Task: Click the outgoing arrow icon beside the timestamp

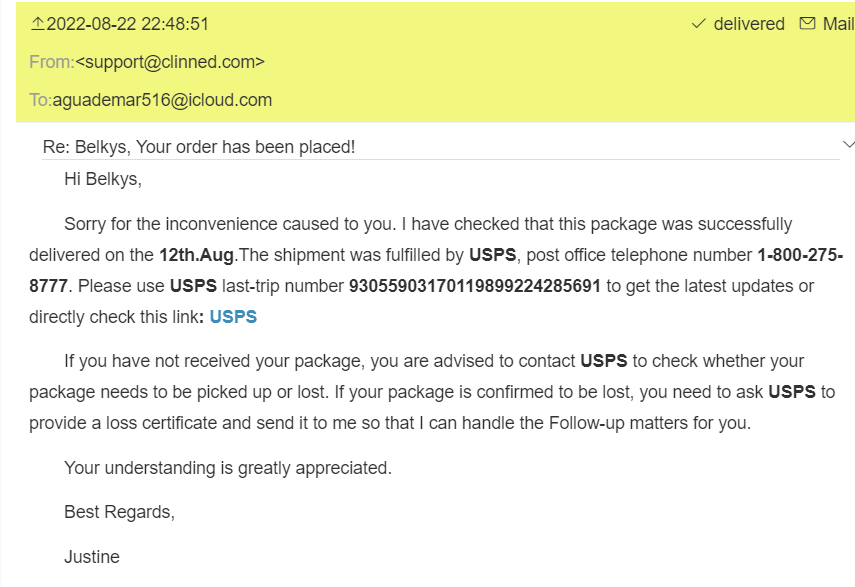Action: [x=38, y=24]
